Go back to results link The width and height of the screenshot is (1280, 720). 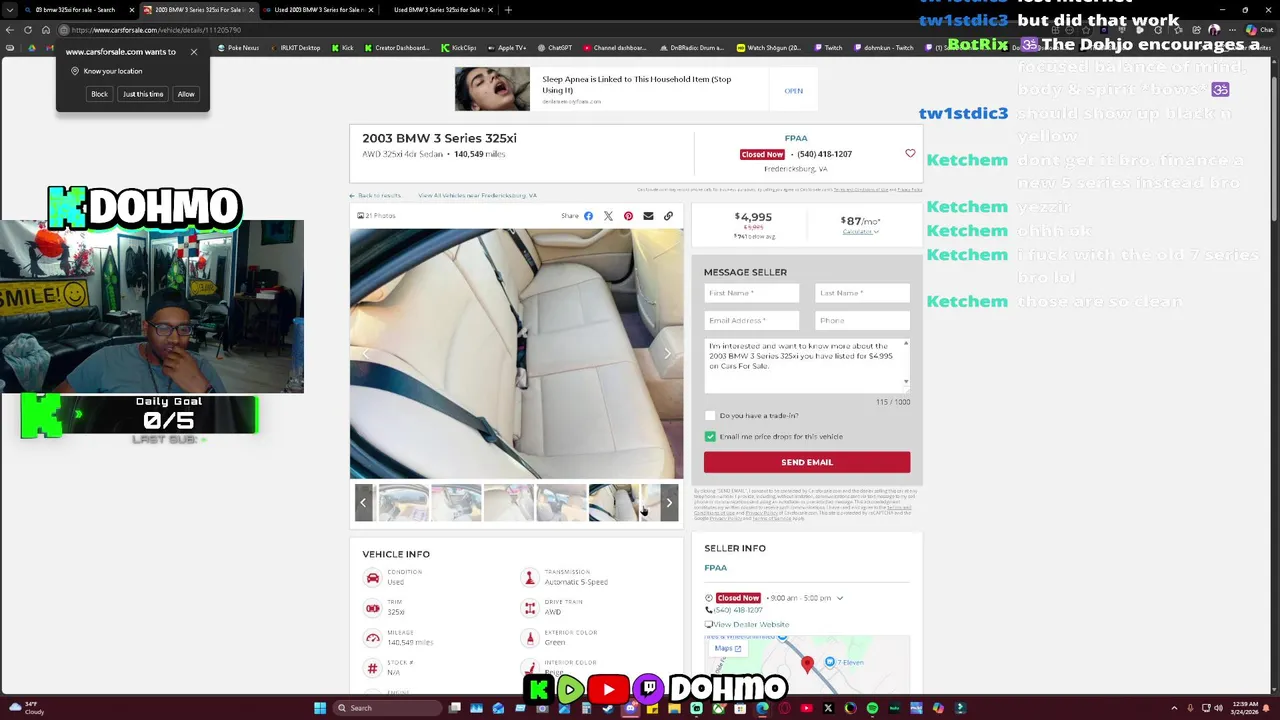375,196
